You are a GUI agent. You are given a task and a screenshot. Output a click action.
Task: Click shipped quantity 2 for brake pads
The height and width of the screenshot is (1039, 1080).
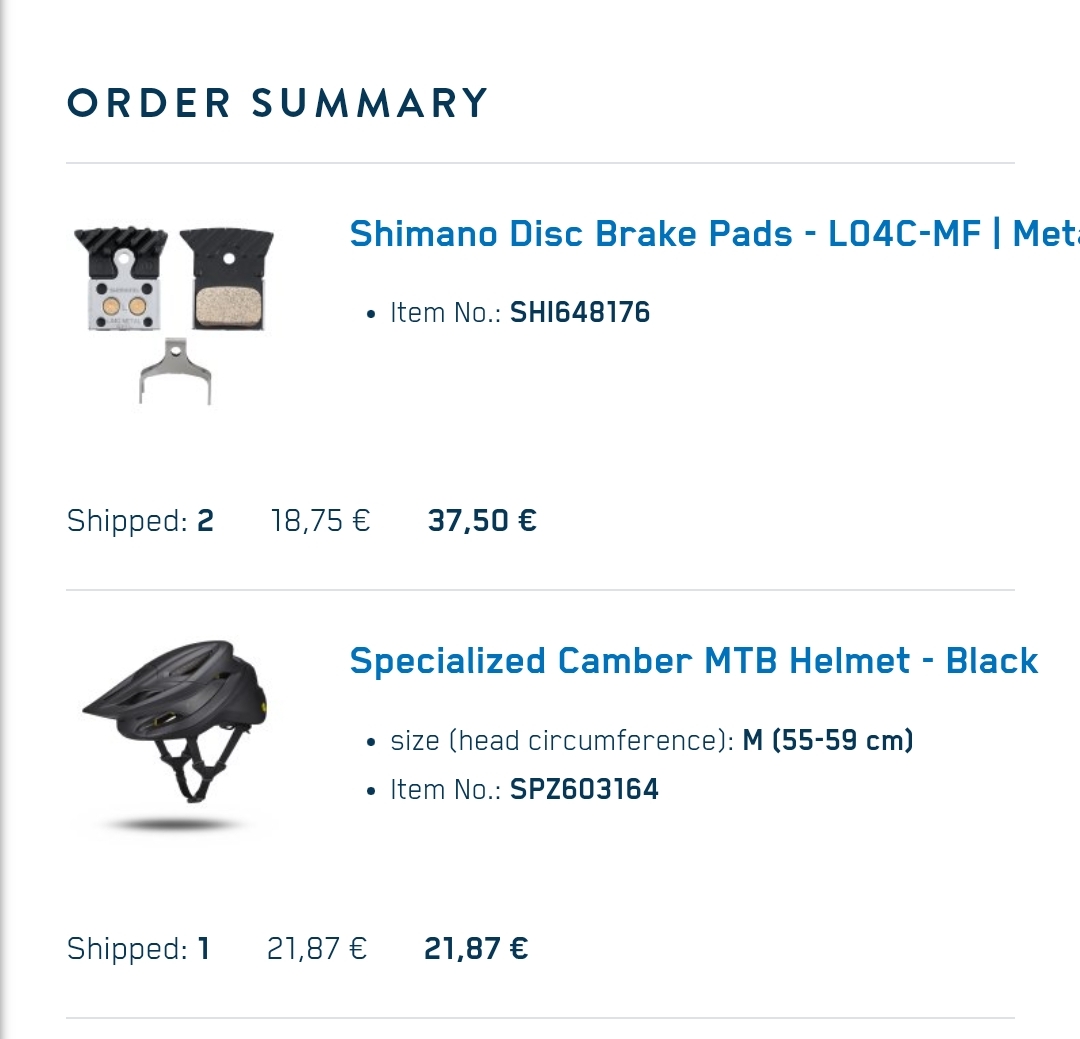click(x=205, y=521)
